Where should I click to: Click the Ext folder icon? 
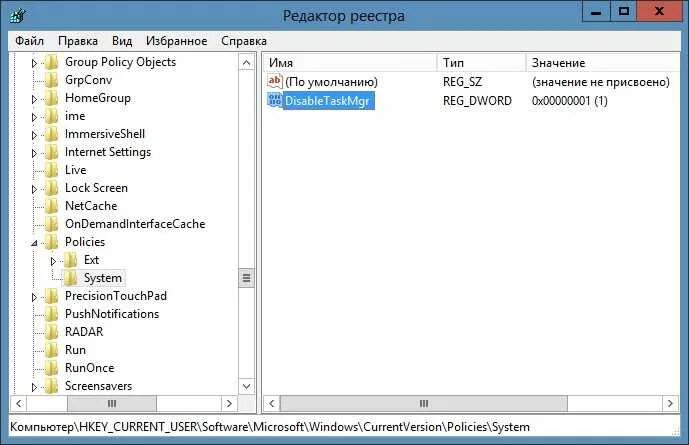pos(70,260)
